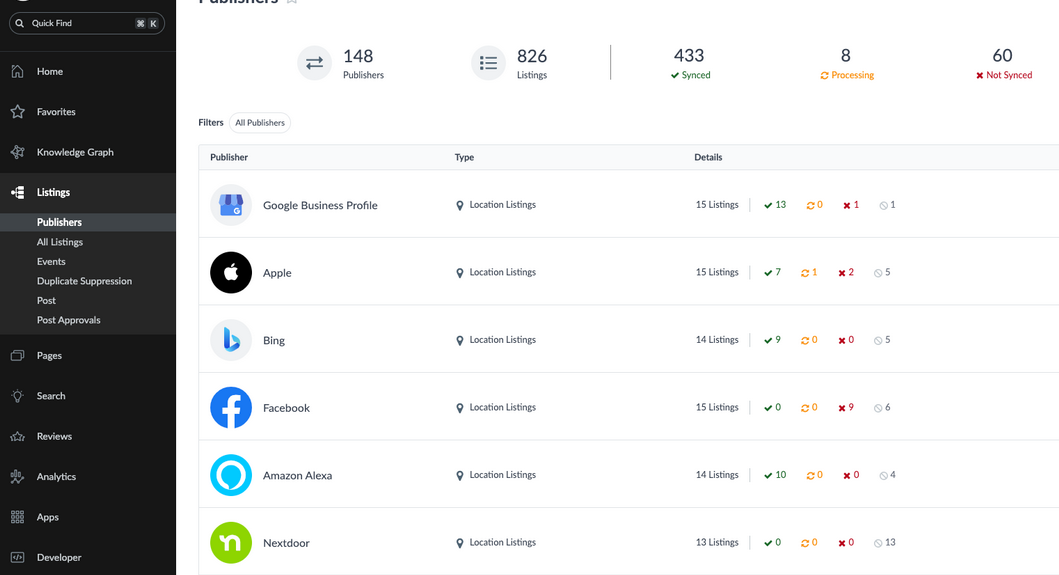Click the Apple publisher logo

coord(231,272)
